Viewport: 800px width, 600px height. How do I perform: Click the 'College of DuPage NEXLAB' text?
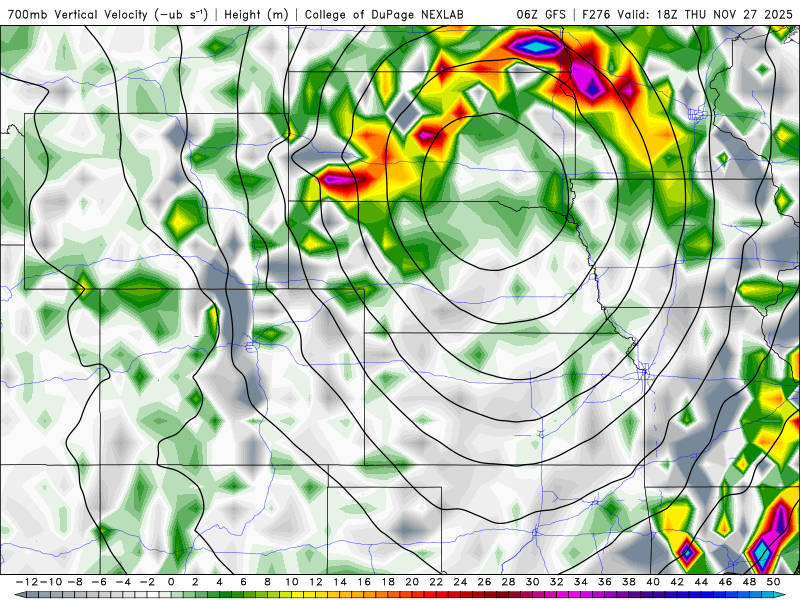pyautogui.click(x=384, y=15)
